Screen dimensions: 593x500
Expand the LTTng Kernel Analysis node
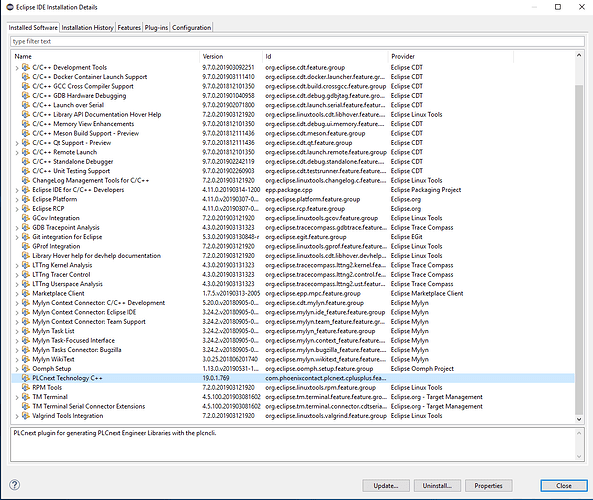tap(17, 266)
